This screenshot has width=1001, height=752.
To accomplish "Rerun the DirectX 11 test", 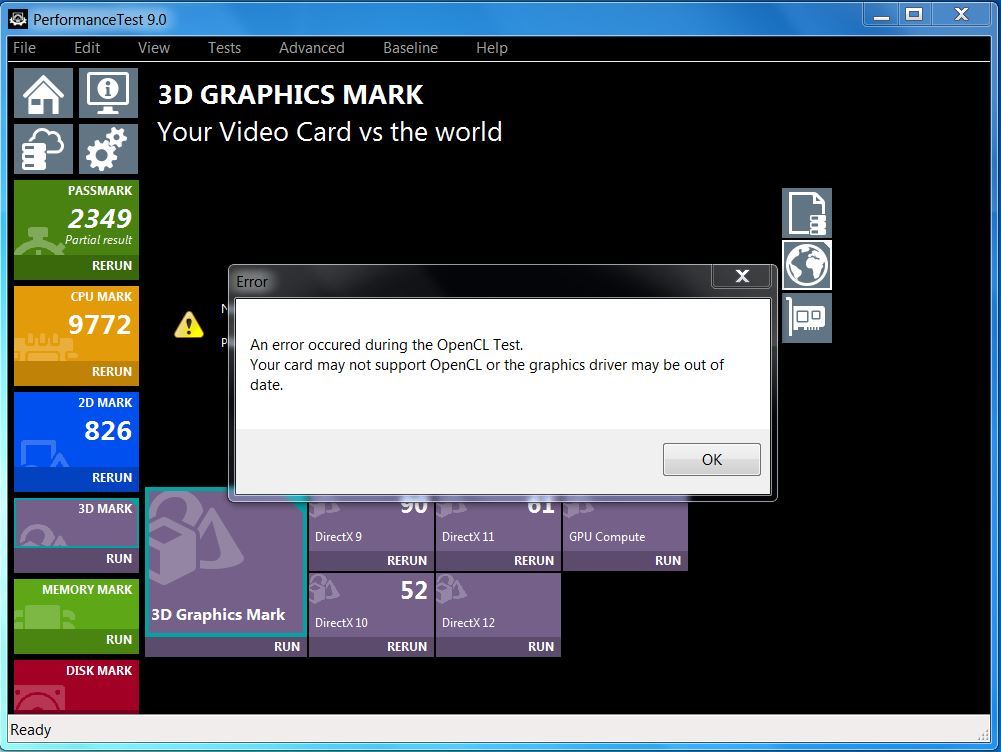I will point(498,560).
